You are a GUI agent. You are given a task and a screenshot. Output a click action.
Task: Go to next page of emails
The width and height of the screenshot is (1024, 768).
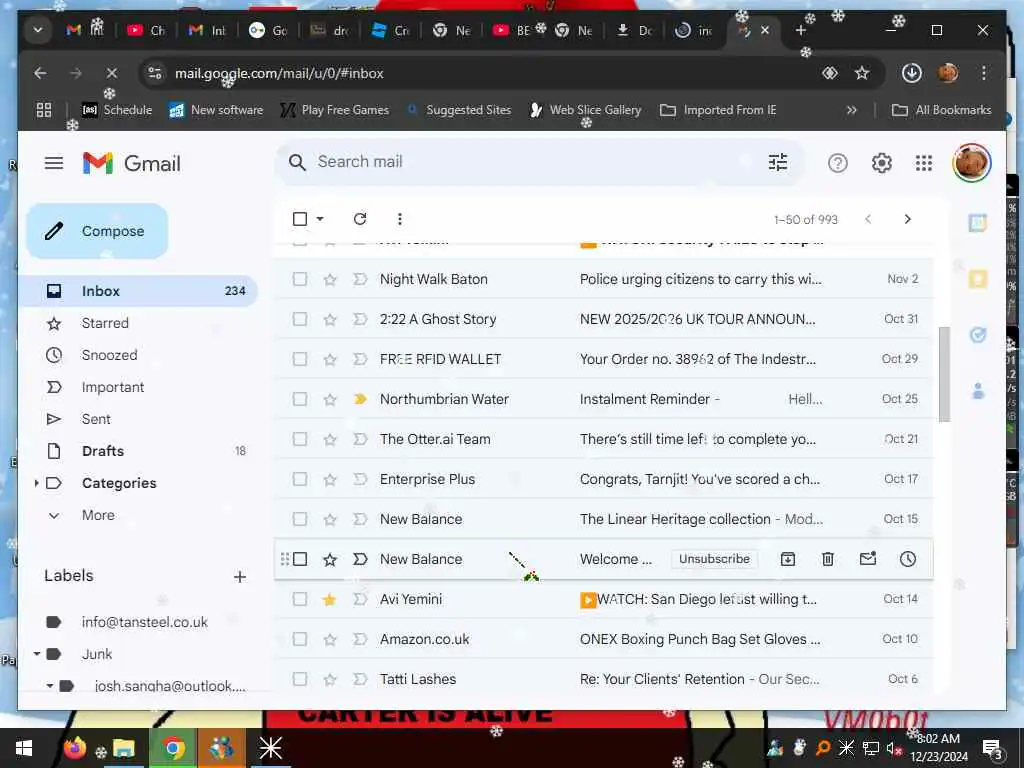(907, 219)
